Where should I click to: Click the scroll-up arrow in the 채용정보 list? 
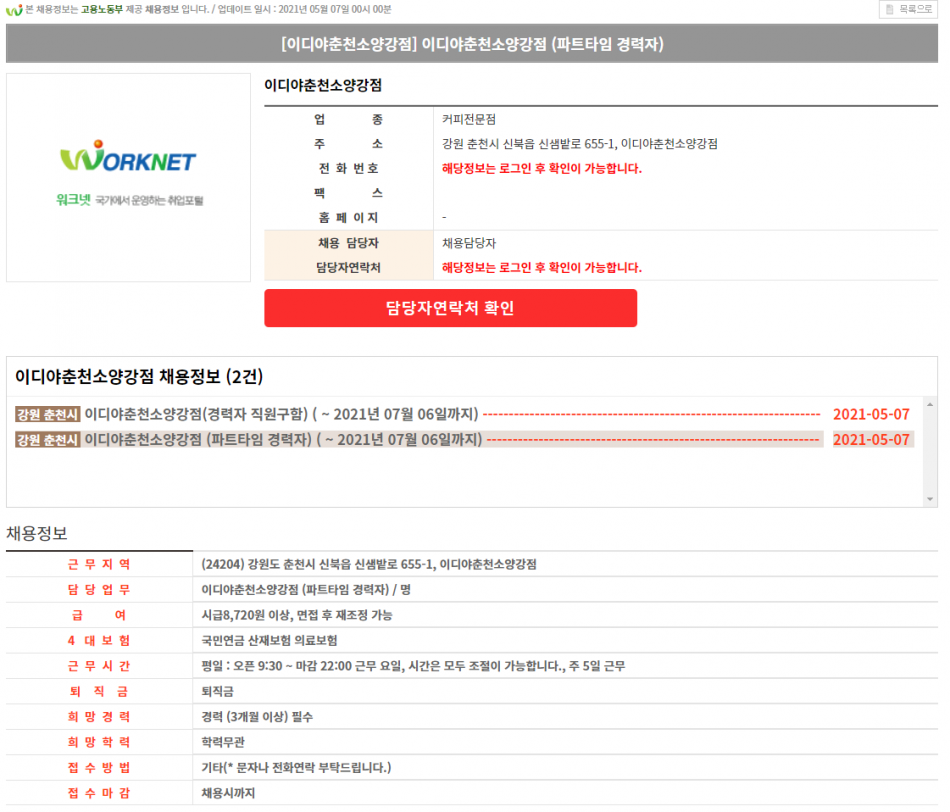tap(930, 404)
